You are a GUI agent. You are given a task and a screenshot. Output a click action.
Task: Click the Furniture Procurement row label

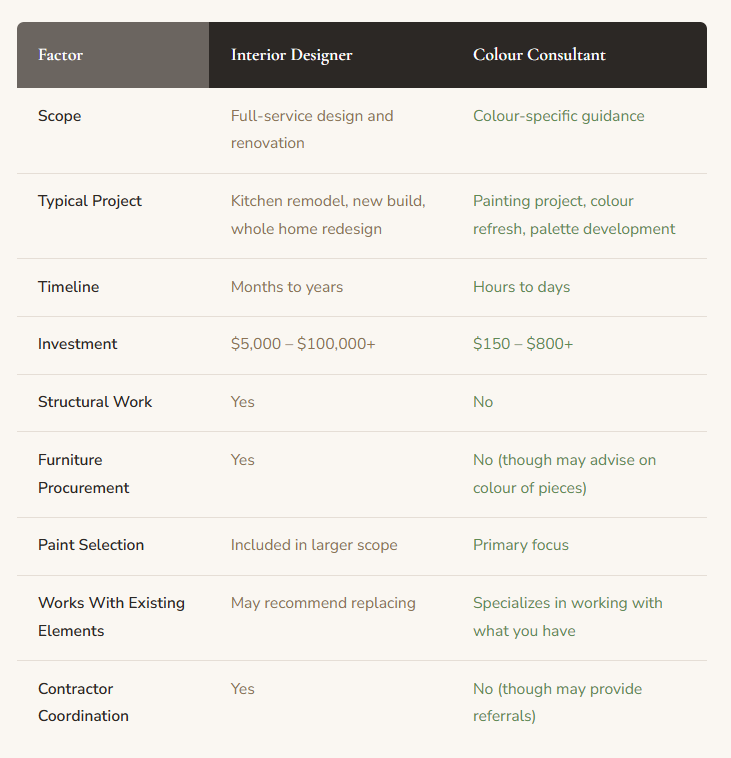pyautogui.click(x=84, y=474)
